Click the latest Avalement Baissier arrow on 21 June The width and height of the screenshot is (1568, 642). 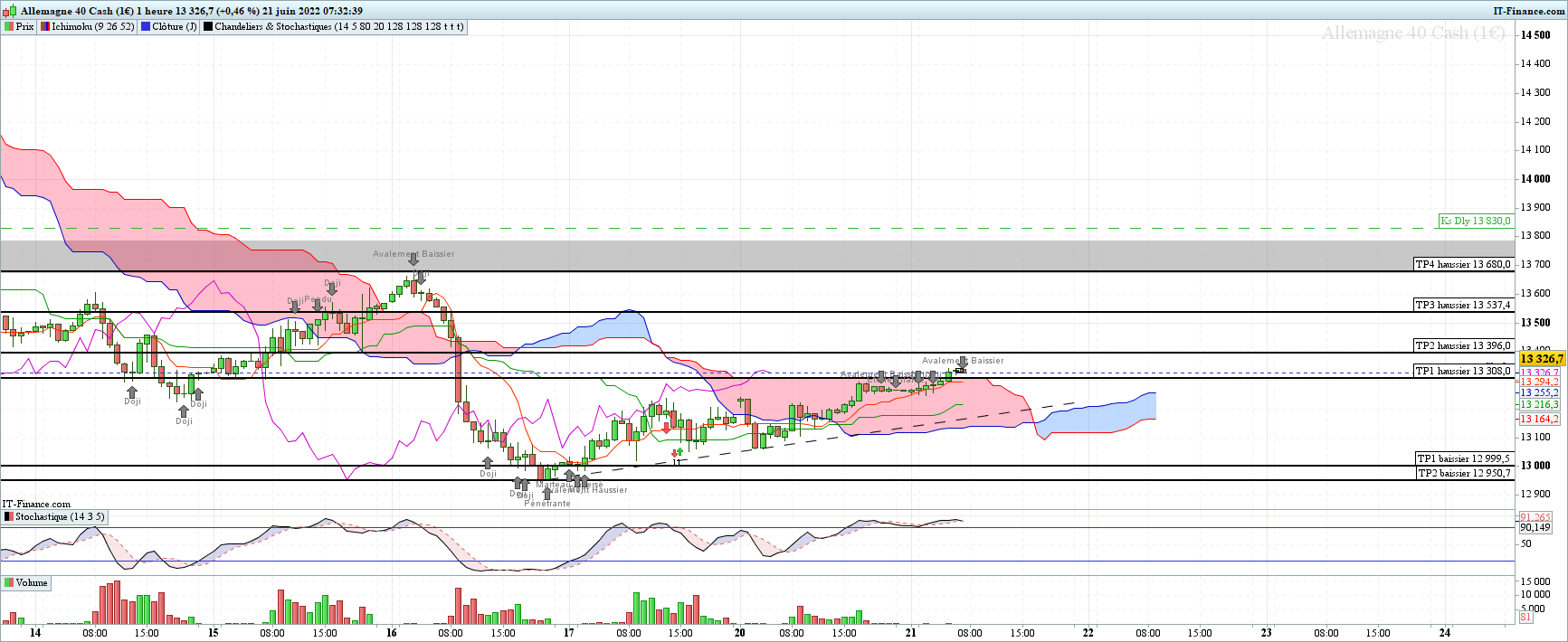(x=963, y=364)
